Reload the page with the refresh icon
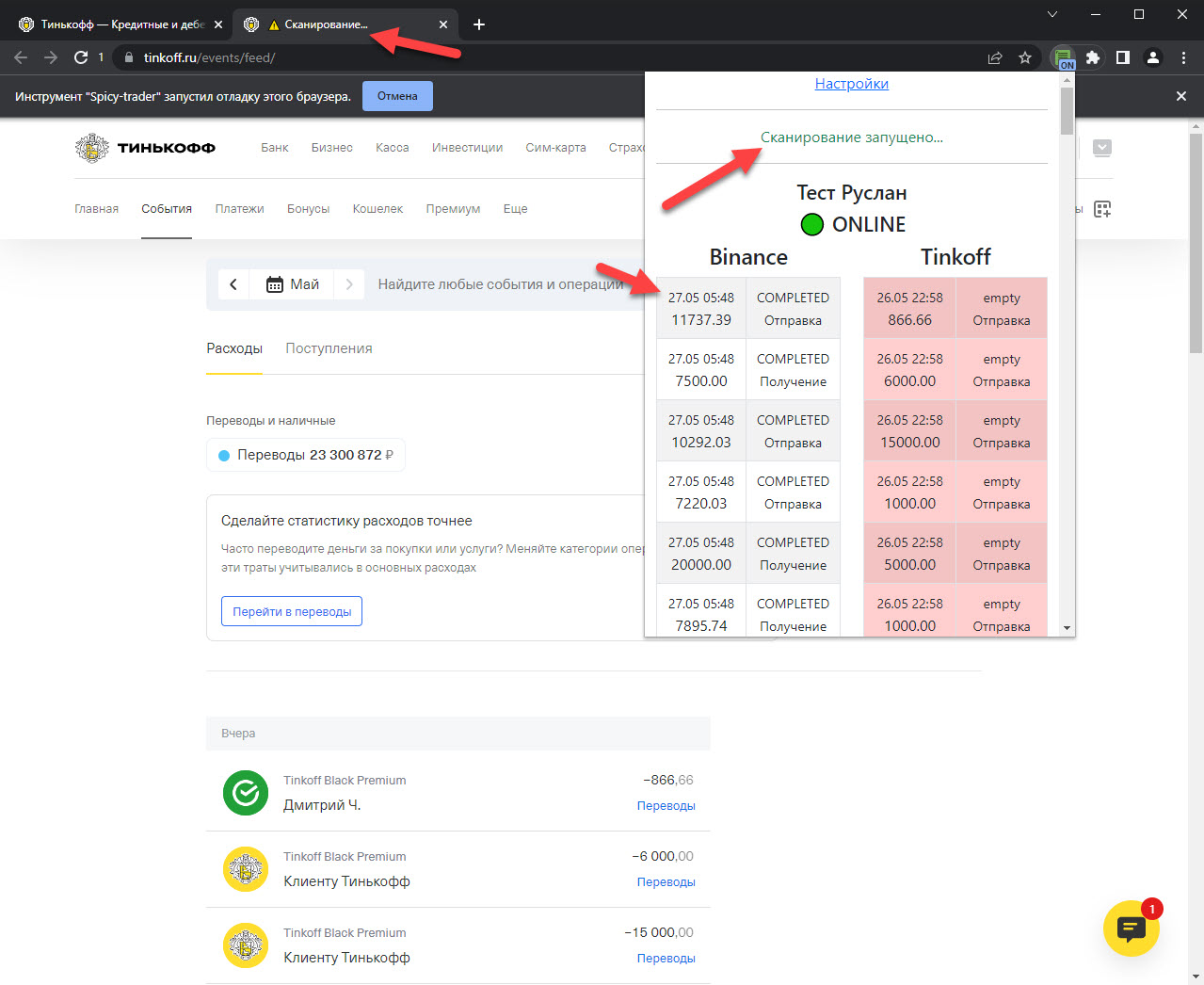 81,57
